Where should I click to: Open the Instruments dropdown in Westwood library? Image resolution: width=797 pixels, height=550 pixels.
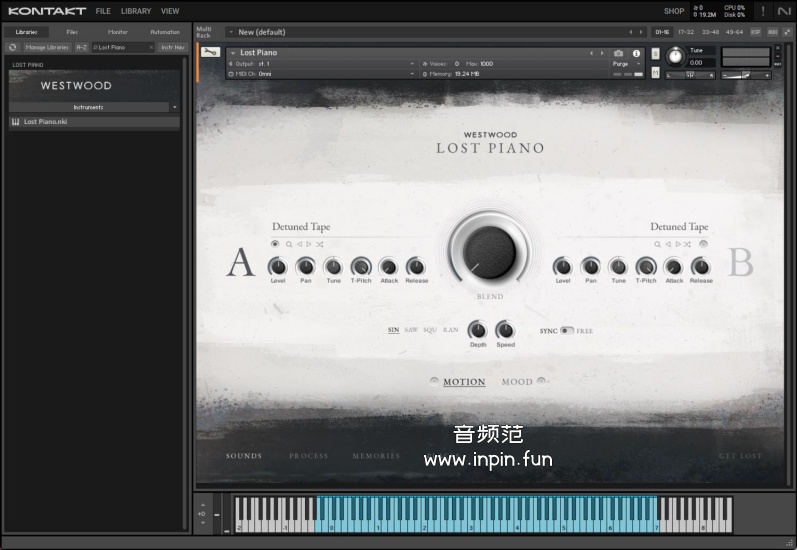(x=174, y=107)
